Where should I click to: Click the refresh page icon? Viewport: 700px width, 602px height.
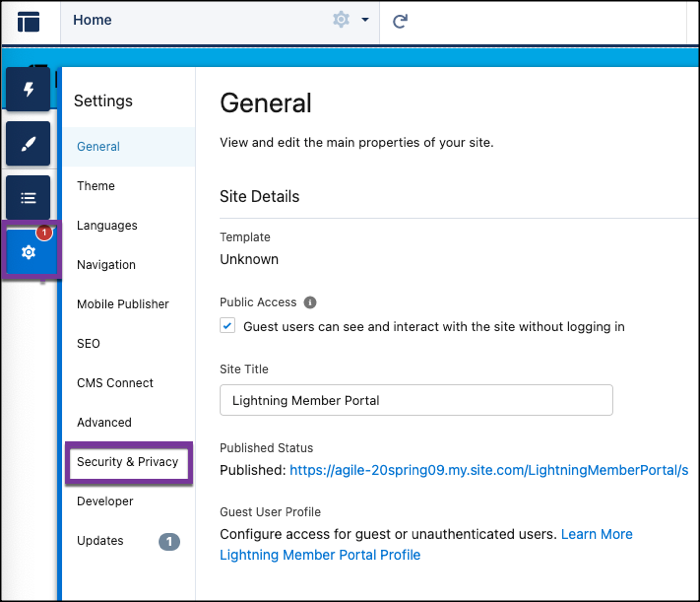click(x=400, y=21)
